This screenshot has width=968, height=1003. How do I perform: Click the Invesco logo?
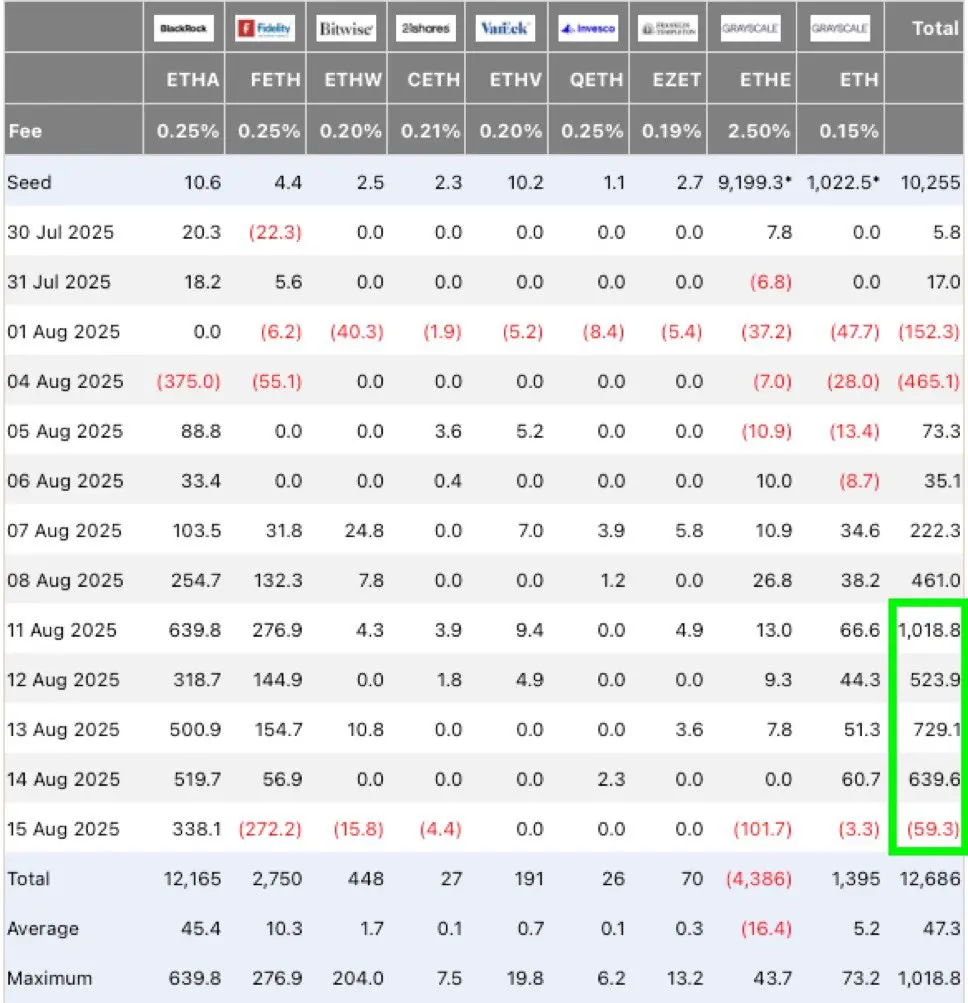tap(588, 28)
